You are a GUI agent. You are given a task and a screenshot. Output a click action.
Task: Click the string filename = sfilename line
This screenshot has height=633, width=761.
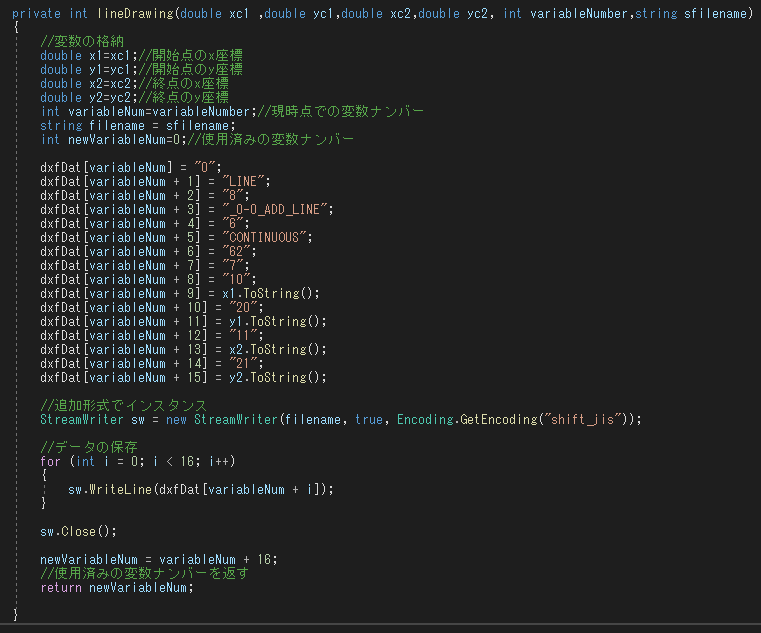point(138,126)
